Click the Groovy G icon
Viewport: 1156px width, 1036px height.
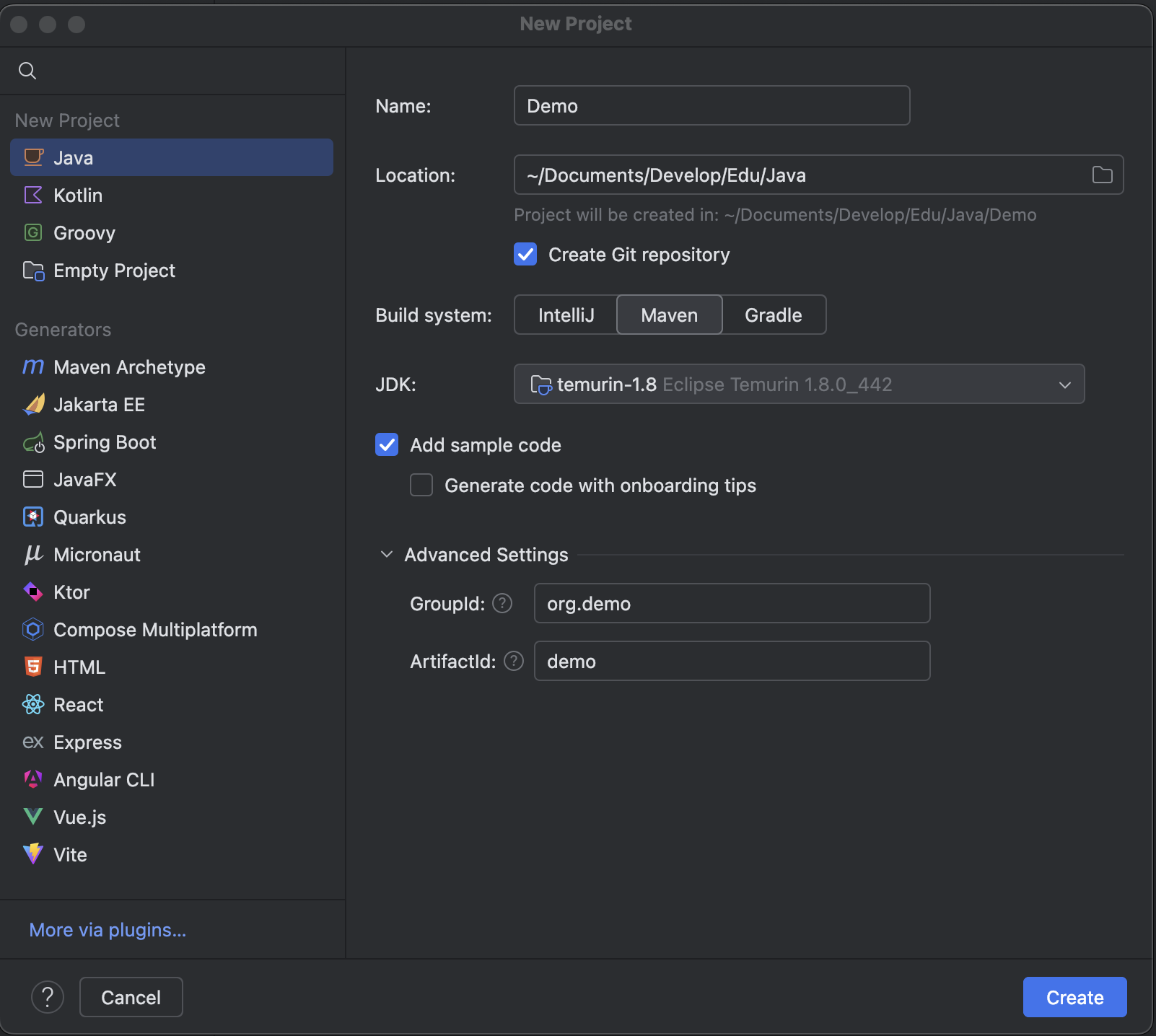[x=33, y=232]
